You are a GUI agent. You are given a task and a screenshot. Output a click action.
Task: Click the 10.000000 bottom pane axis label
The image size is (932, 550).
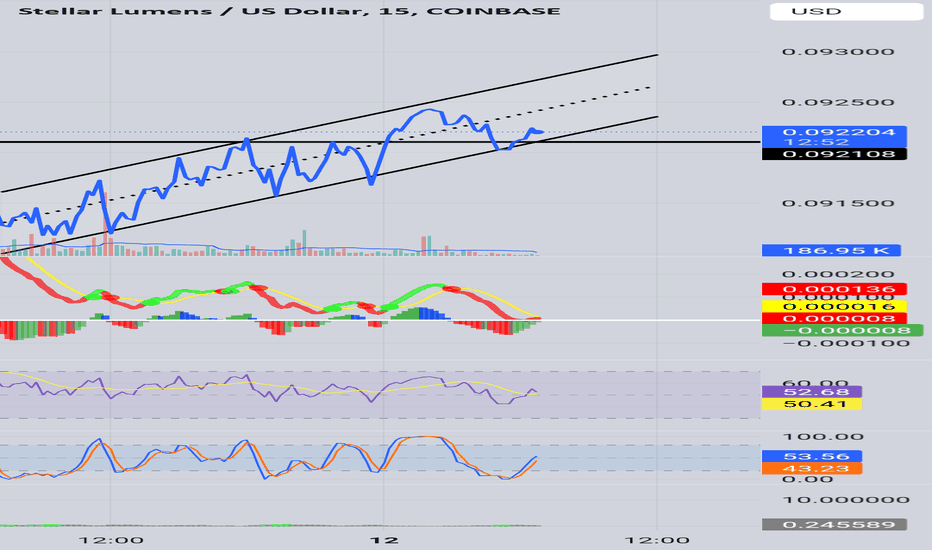pyautogui.click(x=846, y=499)
